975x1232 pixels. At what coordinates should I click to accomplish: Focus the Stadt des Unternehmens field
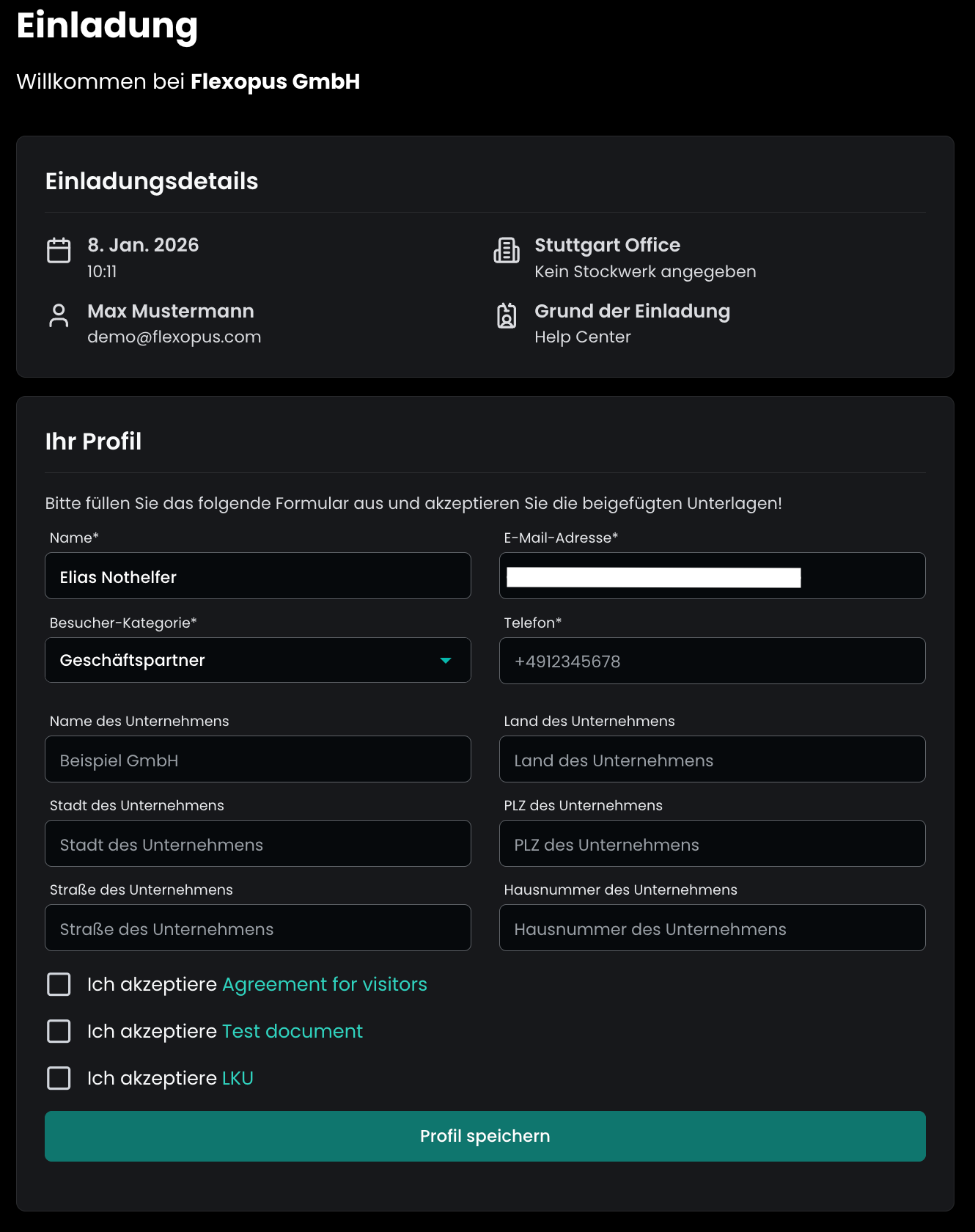click(258, 844)
